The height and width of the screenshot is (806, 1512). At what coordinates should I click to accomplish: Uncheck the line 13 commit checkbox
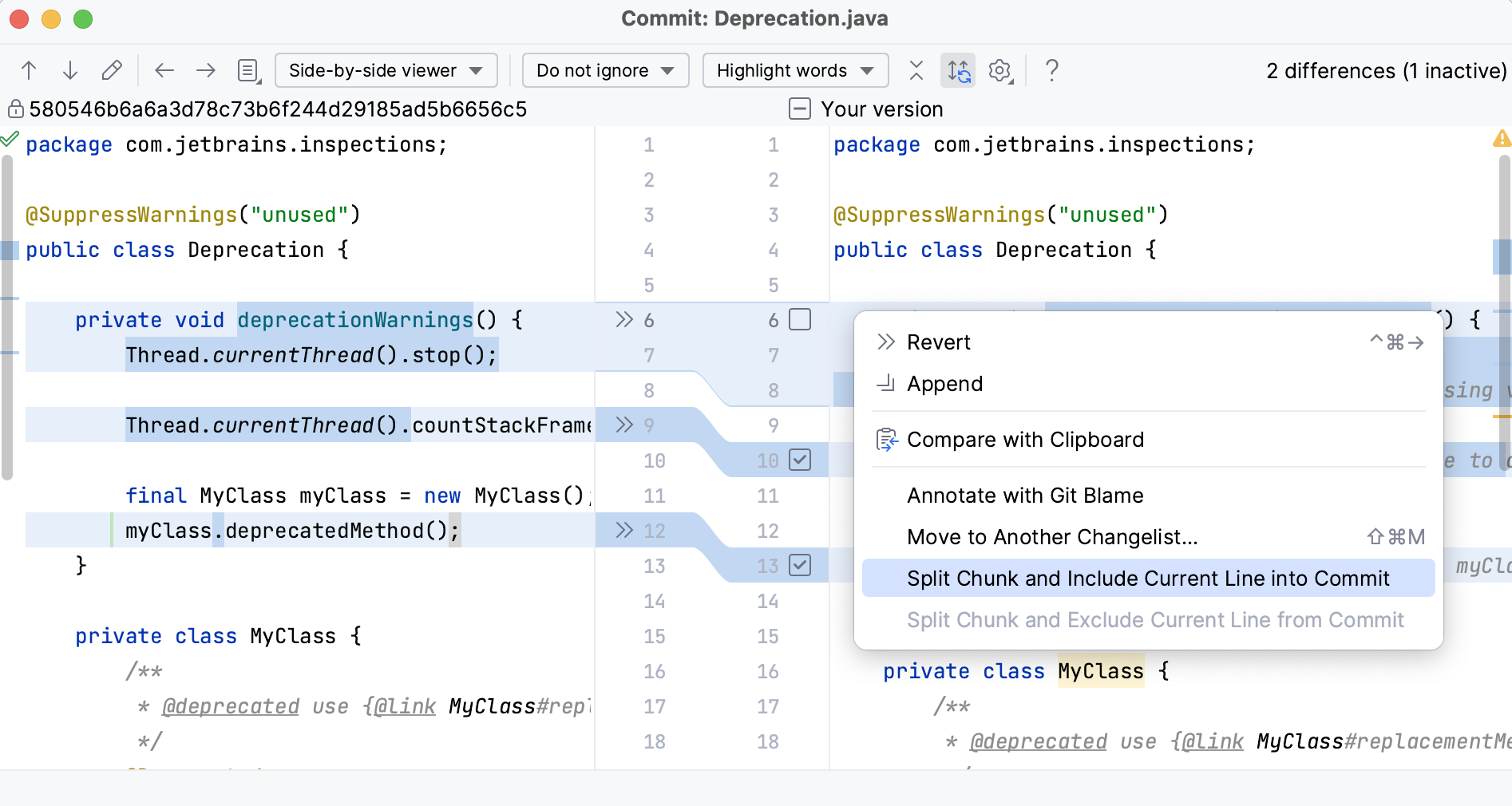coord(801,565)
